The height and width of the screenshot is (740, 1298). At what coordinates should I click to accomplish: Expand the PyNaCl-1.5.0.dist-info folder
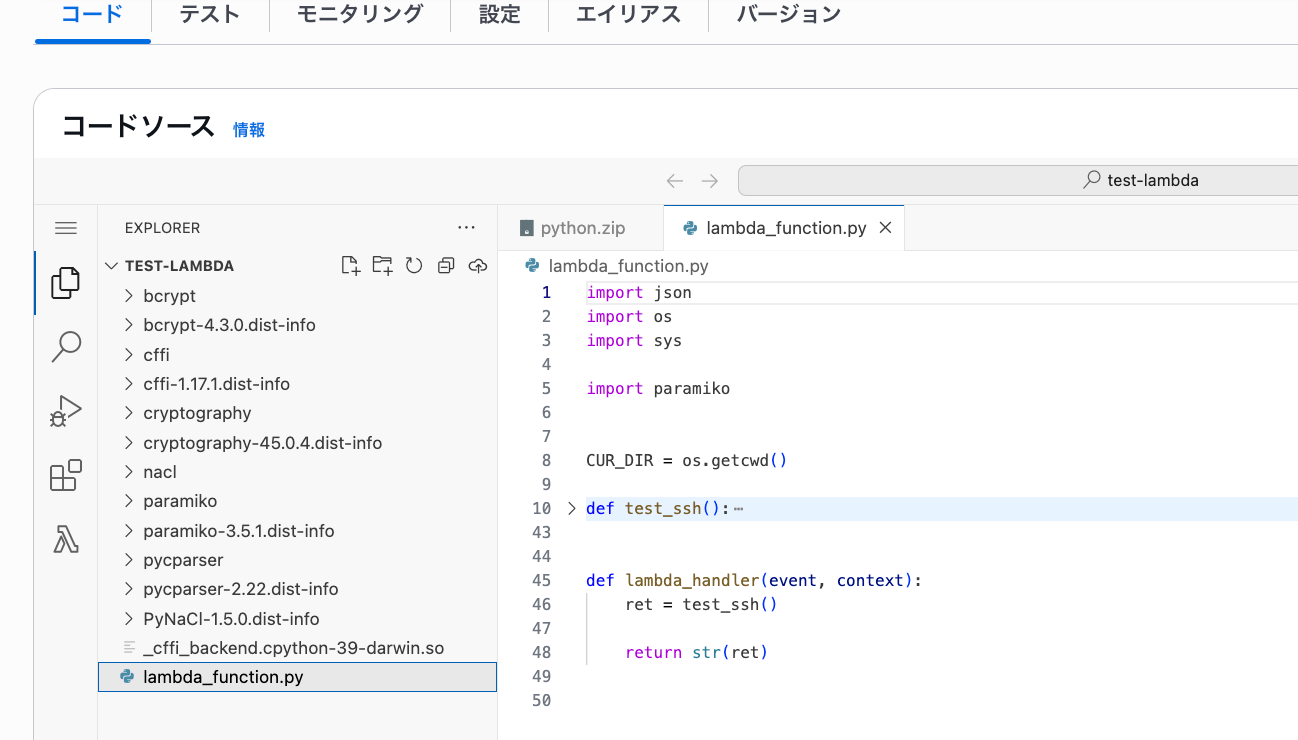coord(128,618)
